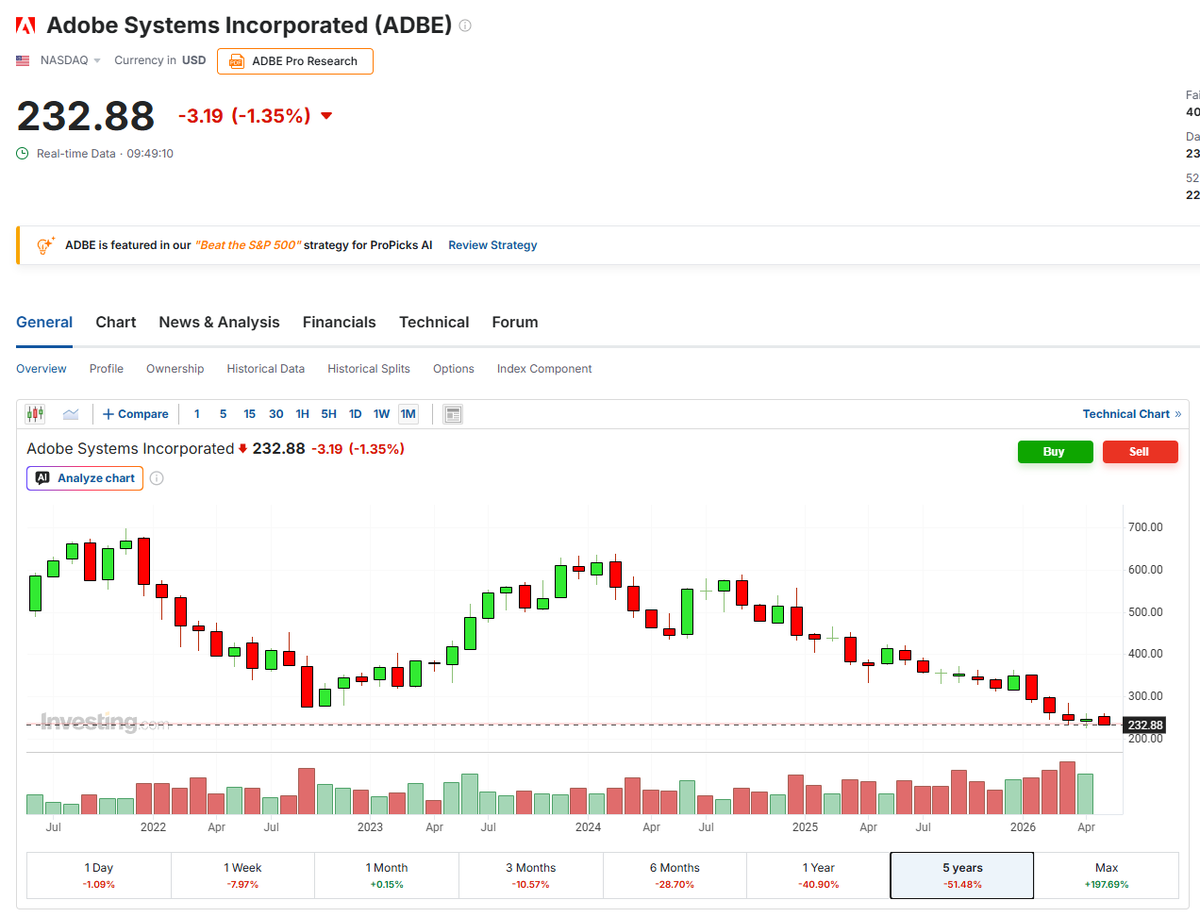
Task: Select the 5 years performance range
Action: click(x=962, y=876)
